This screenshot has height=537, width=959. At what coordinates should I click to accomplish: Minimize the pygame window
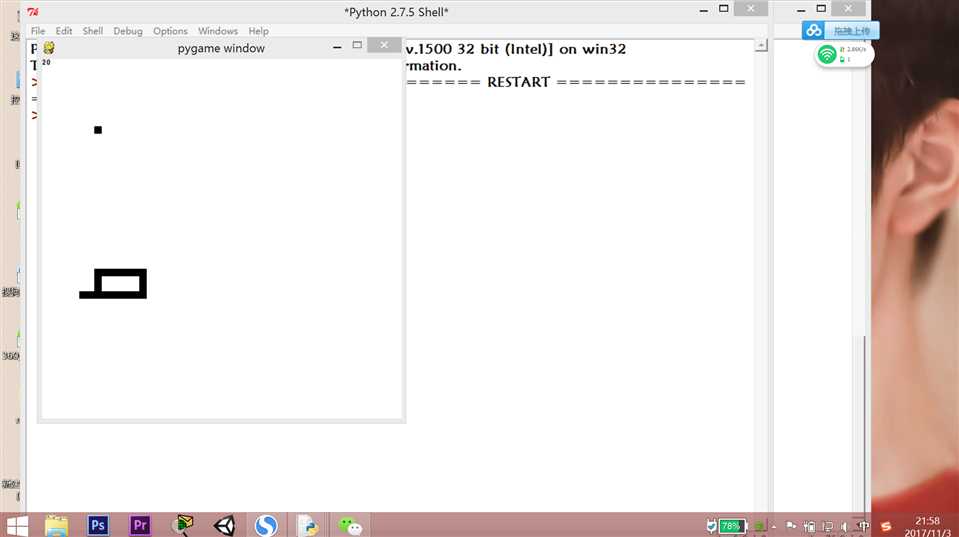pos(337,46)
